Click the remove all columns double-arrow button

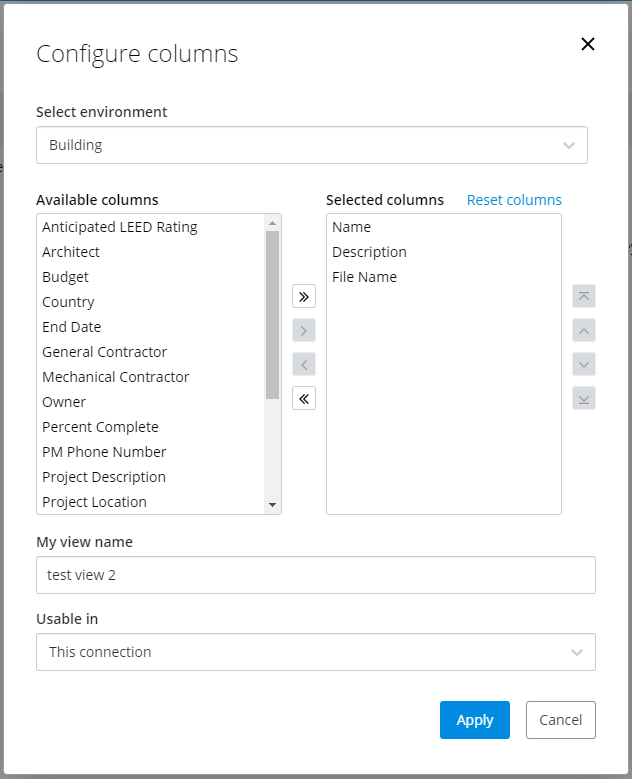point(304,399)
